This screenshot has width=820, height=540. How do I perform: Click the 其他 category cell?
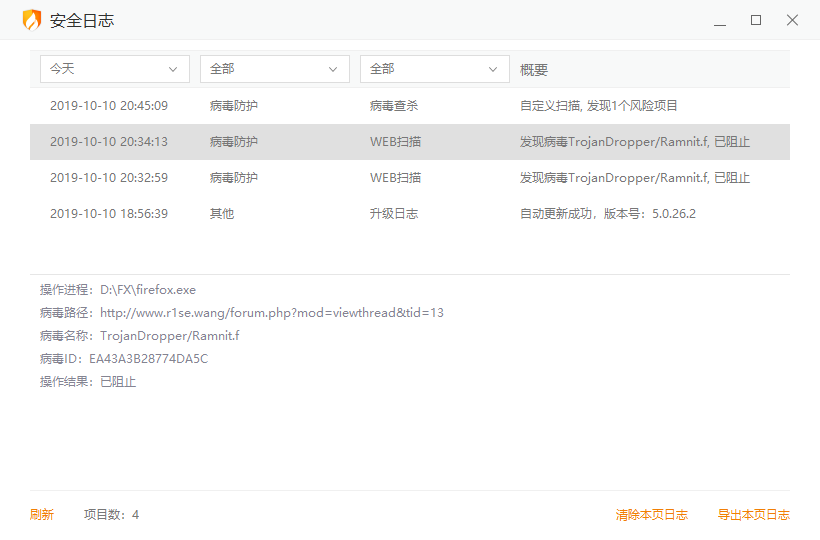pos(222,214)
